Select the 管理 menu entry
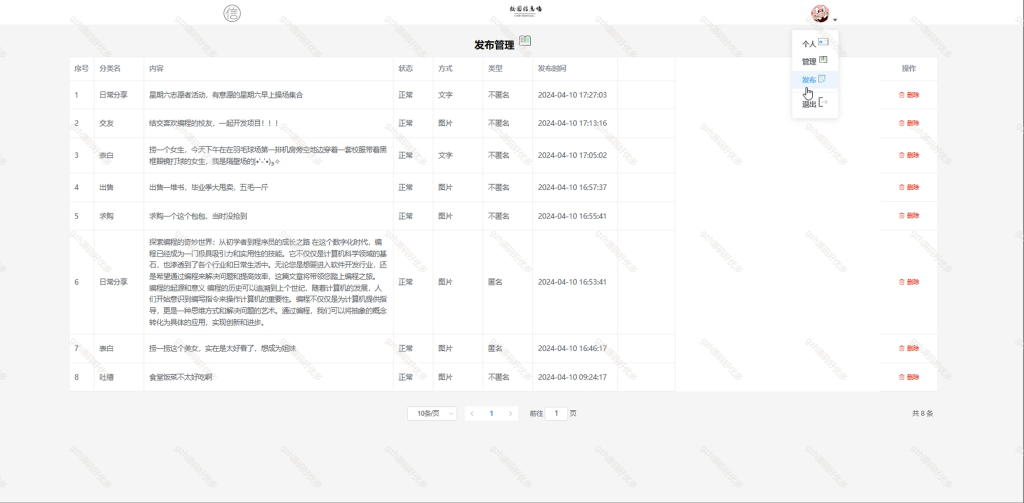 tap(815, 61)
